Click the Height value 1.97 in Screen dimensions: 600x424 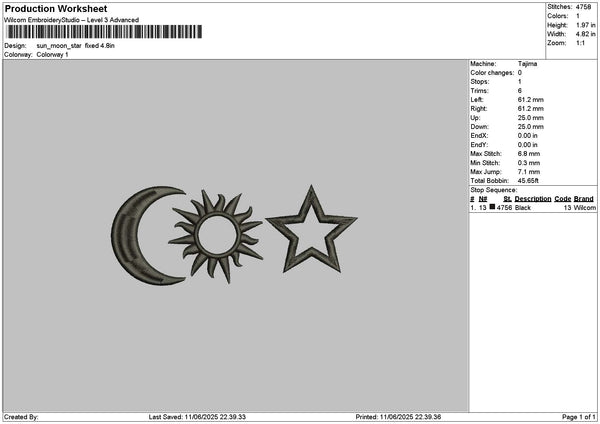[x=585, y=25]
